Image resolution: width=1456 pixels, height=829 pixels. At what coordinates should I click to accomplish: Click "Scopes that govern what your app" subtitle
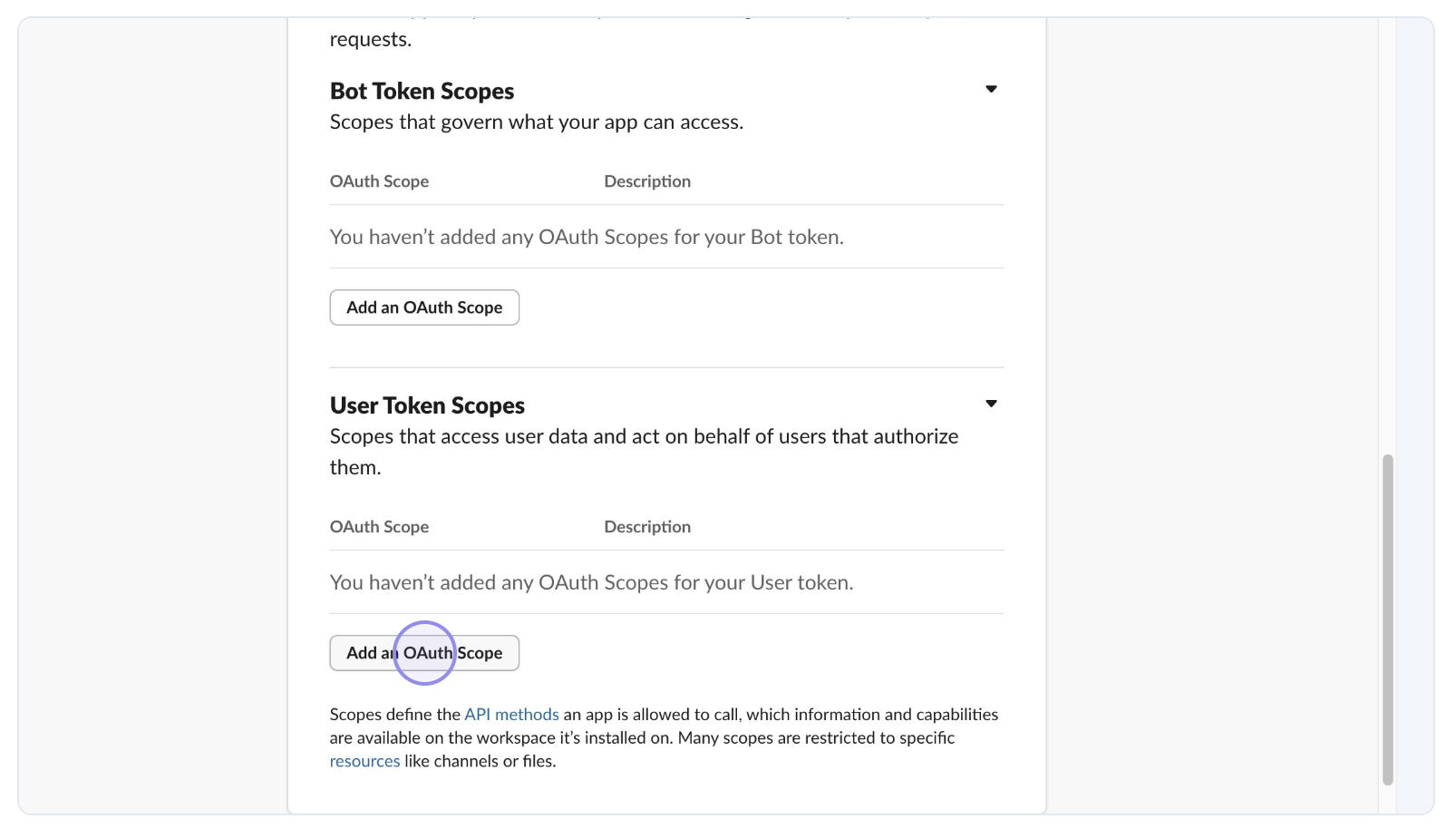point(536,122)
